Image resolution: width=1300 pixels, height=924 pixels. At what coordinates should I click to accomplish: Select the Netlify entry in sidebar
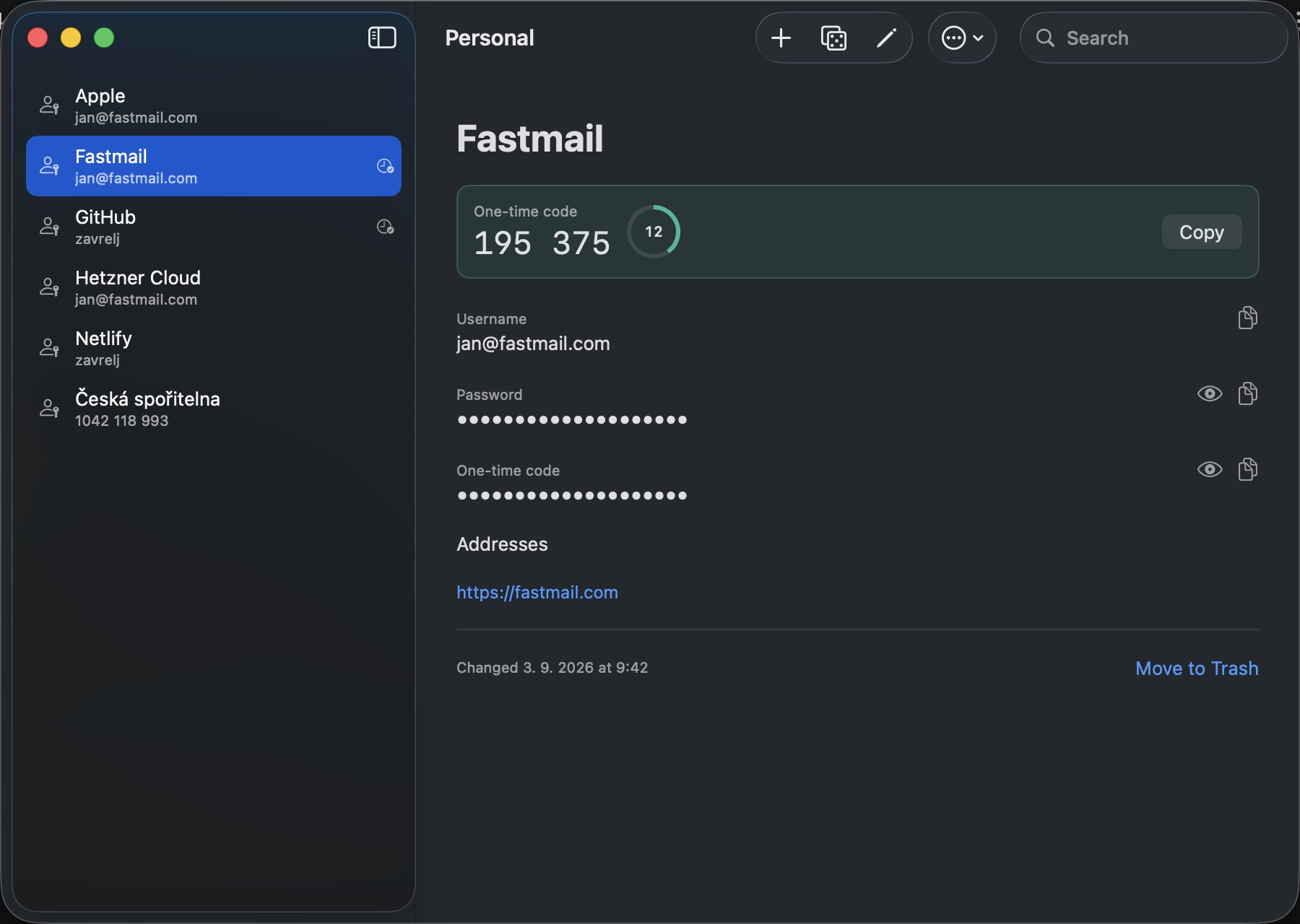(x=214, y=348)
